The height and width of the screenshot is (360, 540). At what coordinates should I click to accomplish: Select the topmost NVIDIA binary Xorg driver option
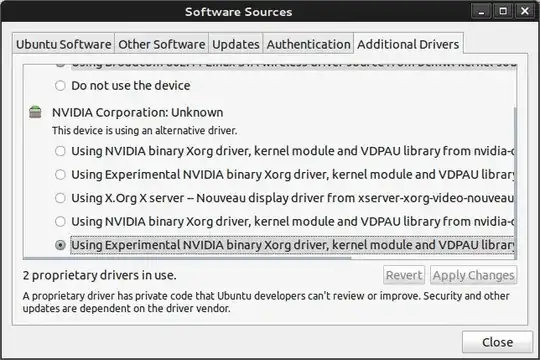click(60, 151)
